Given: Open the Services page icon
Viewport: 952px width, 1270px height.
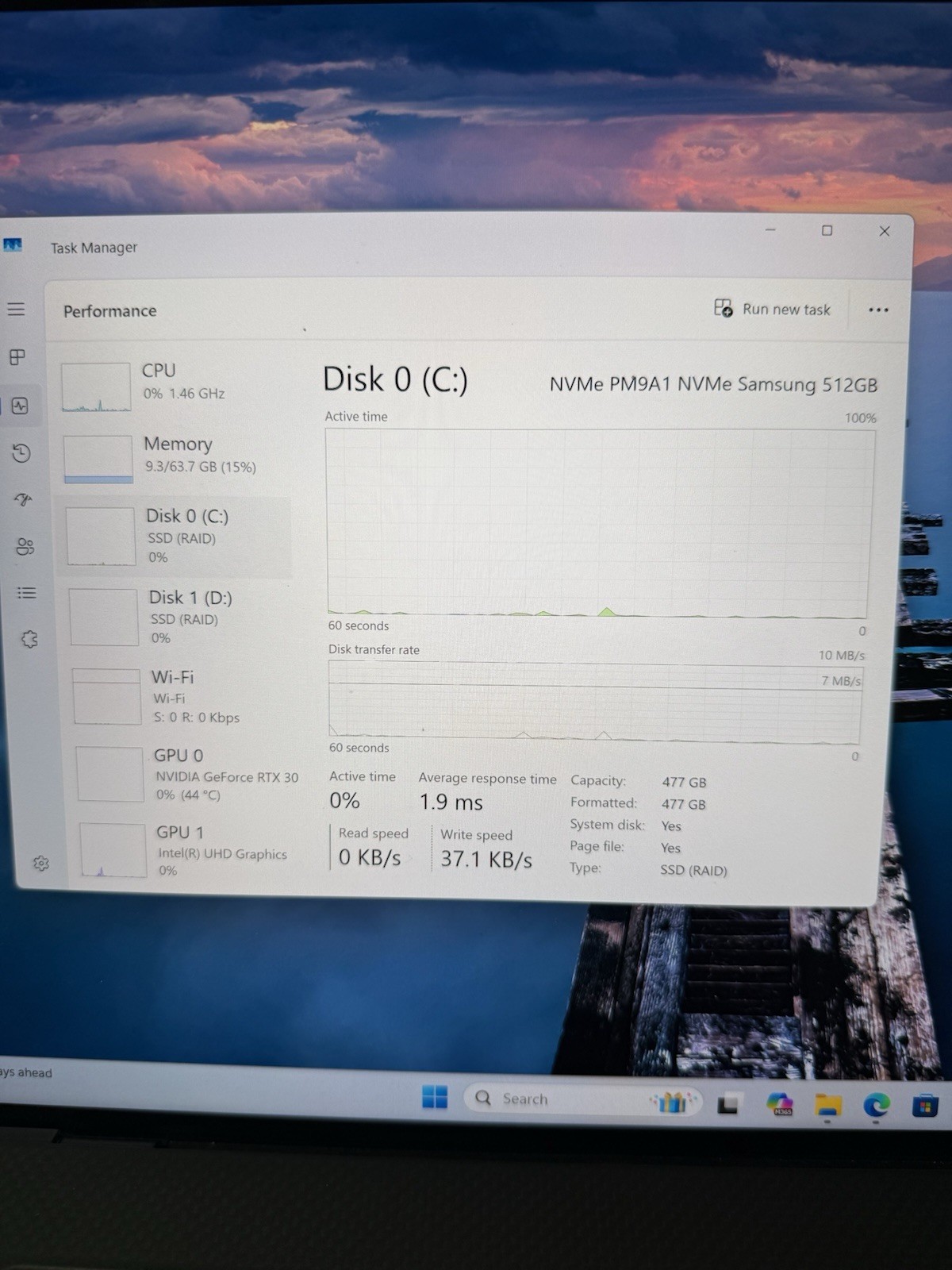Looking at the screenshot, I should point(29,639).
